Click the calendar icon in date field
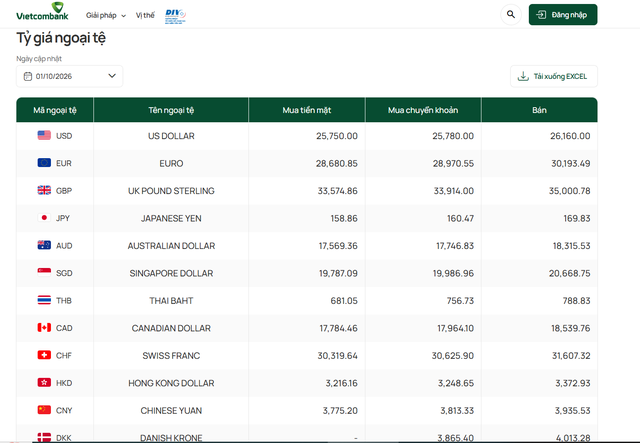Viewport: 640px width, 443px height. pos(28,76)
